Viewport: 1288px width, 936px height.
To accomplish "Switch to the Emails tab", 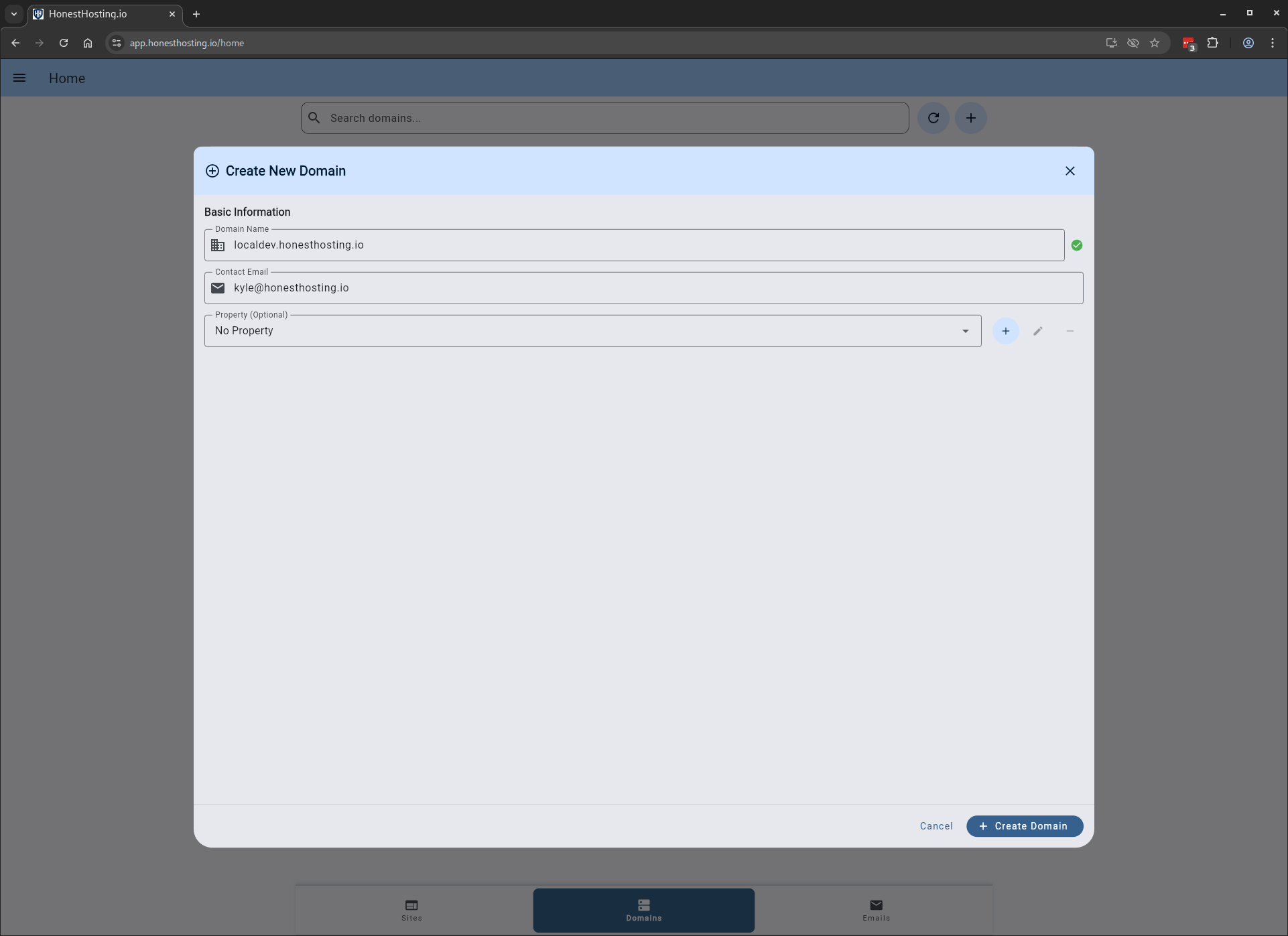I will pos(875,910).
